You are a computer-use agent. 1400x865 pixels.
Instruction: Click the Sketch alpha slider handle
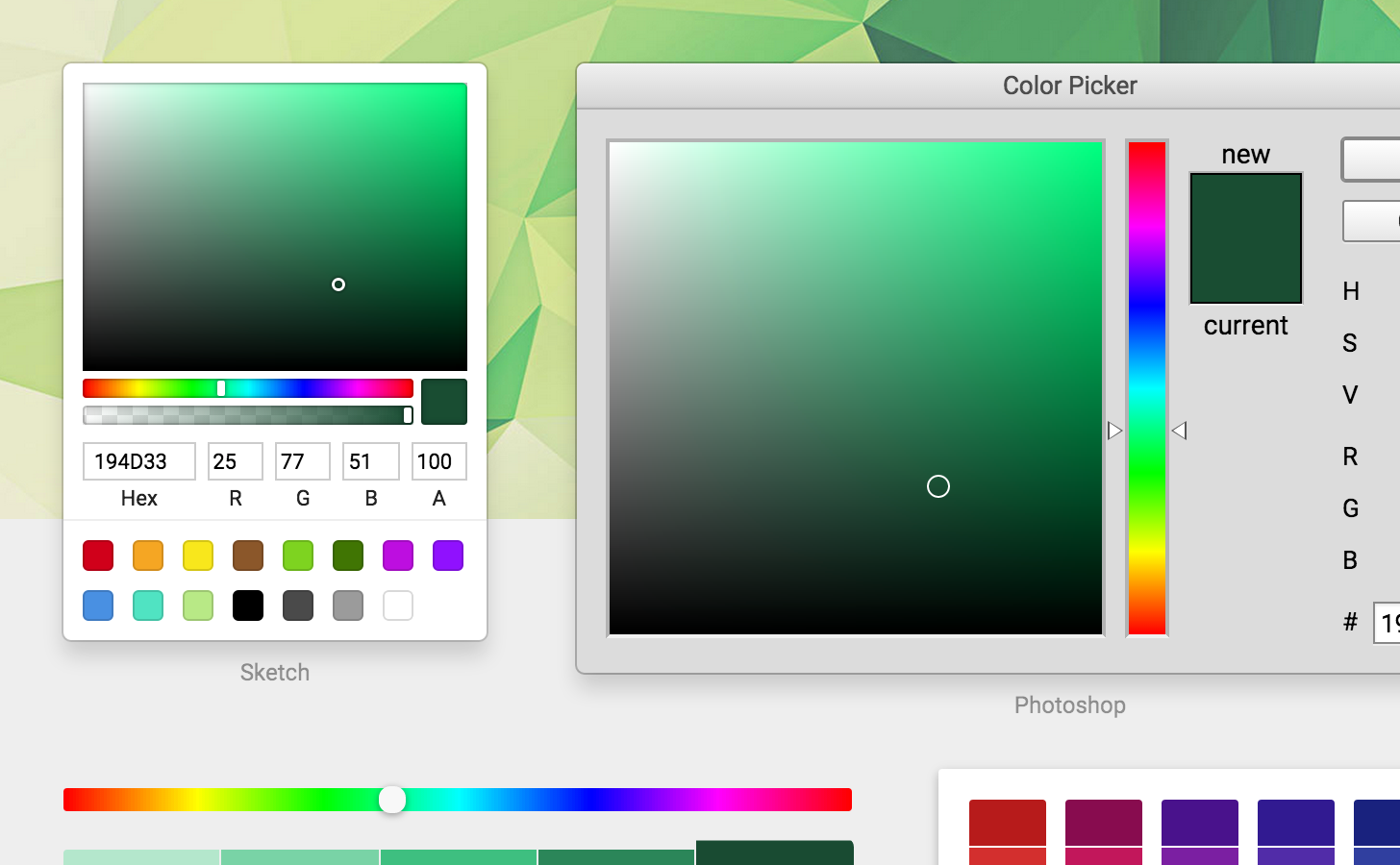408,415
